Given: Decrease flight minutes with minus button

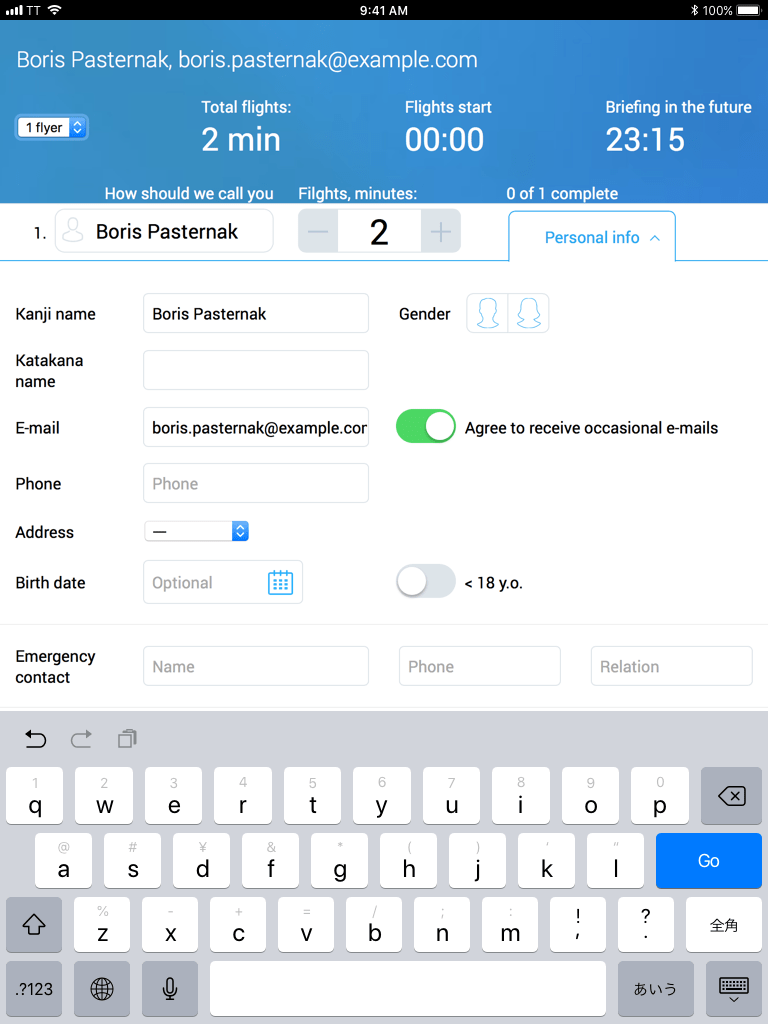Looking at the screenshot, I should [318, 232].
